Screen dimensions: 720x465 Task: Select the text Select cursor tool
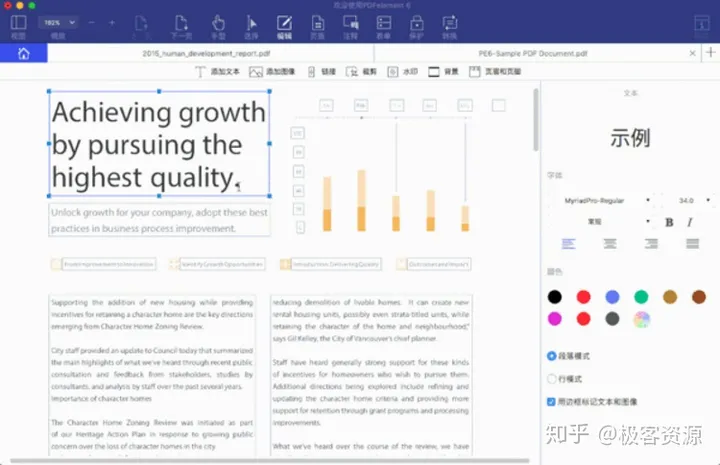[x=251, y=23]
